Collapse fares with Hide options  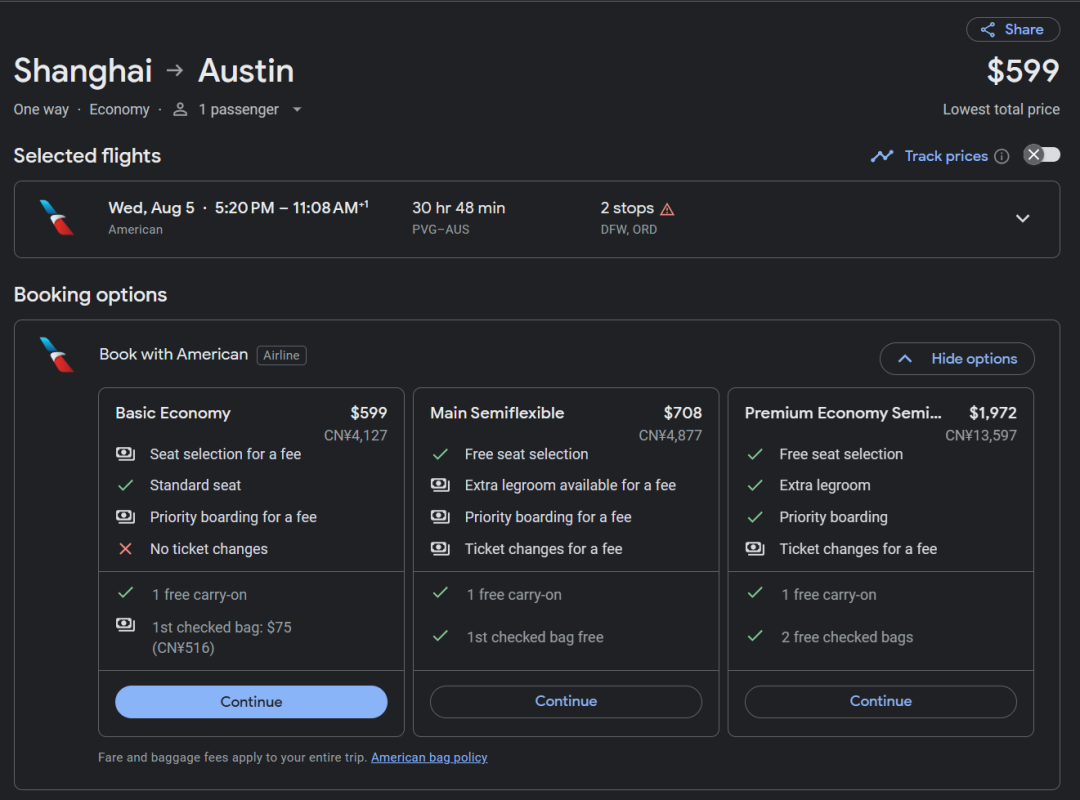957,359
